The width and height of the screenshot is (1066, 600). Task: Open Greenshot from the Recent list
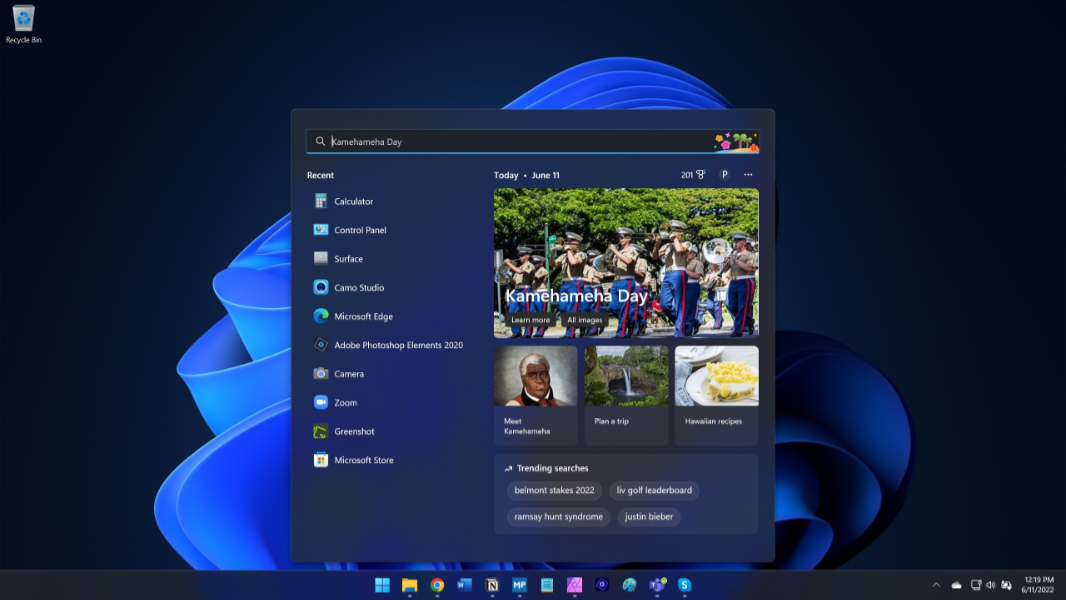coord(354,432)
